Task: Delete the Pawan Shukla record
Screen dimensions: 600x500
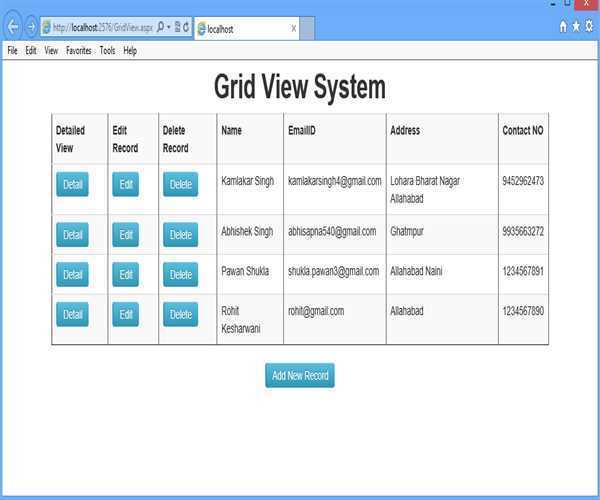Action: coord(180,275)
